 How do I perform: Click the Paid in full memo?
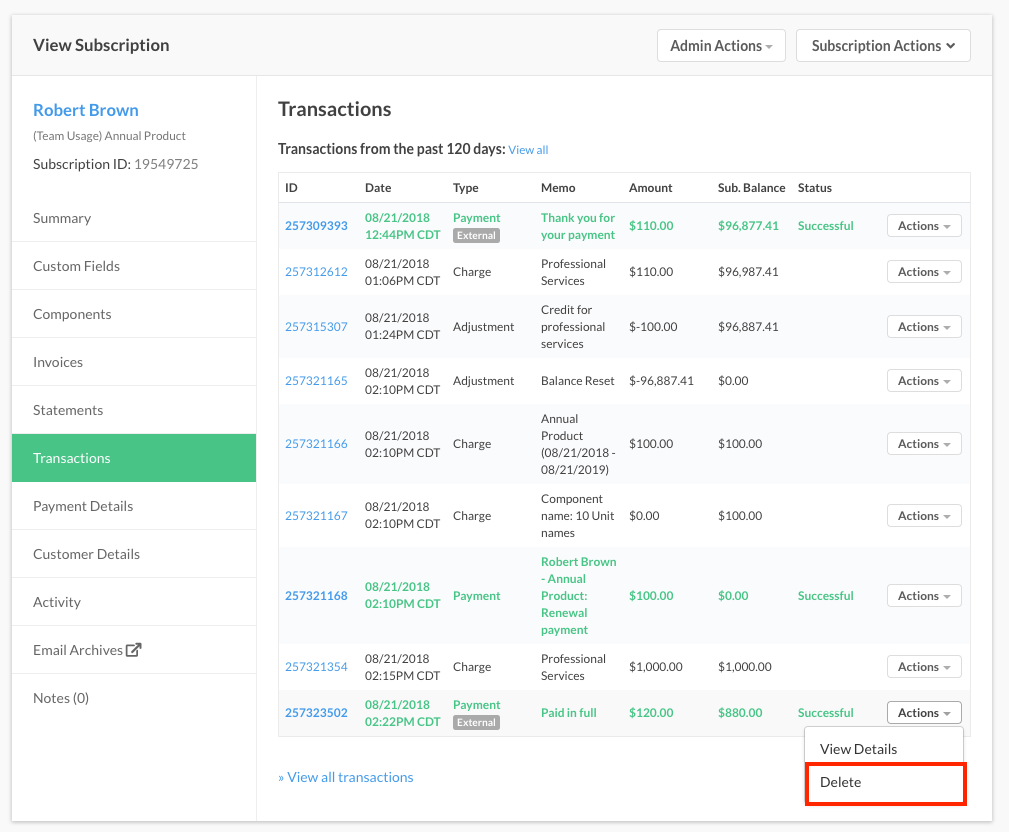coord(569,713)
